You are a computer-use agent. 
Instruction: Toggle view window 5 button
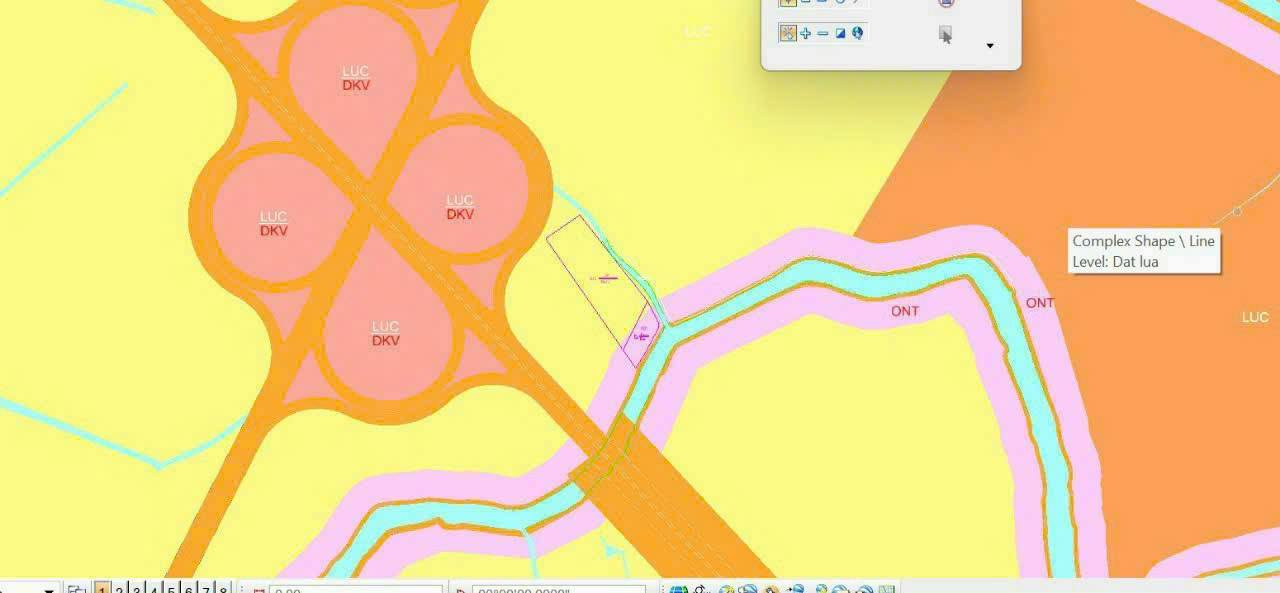click(171, 589)
